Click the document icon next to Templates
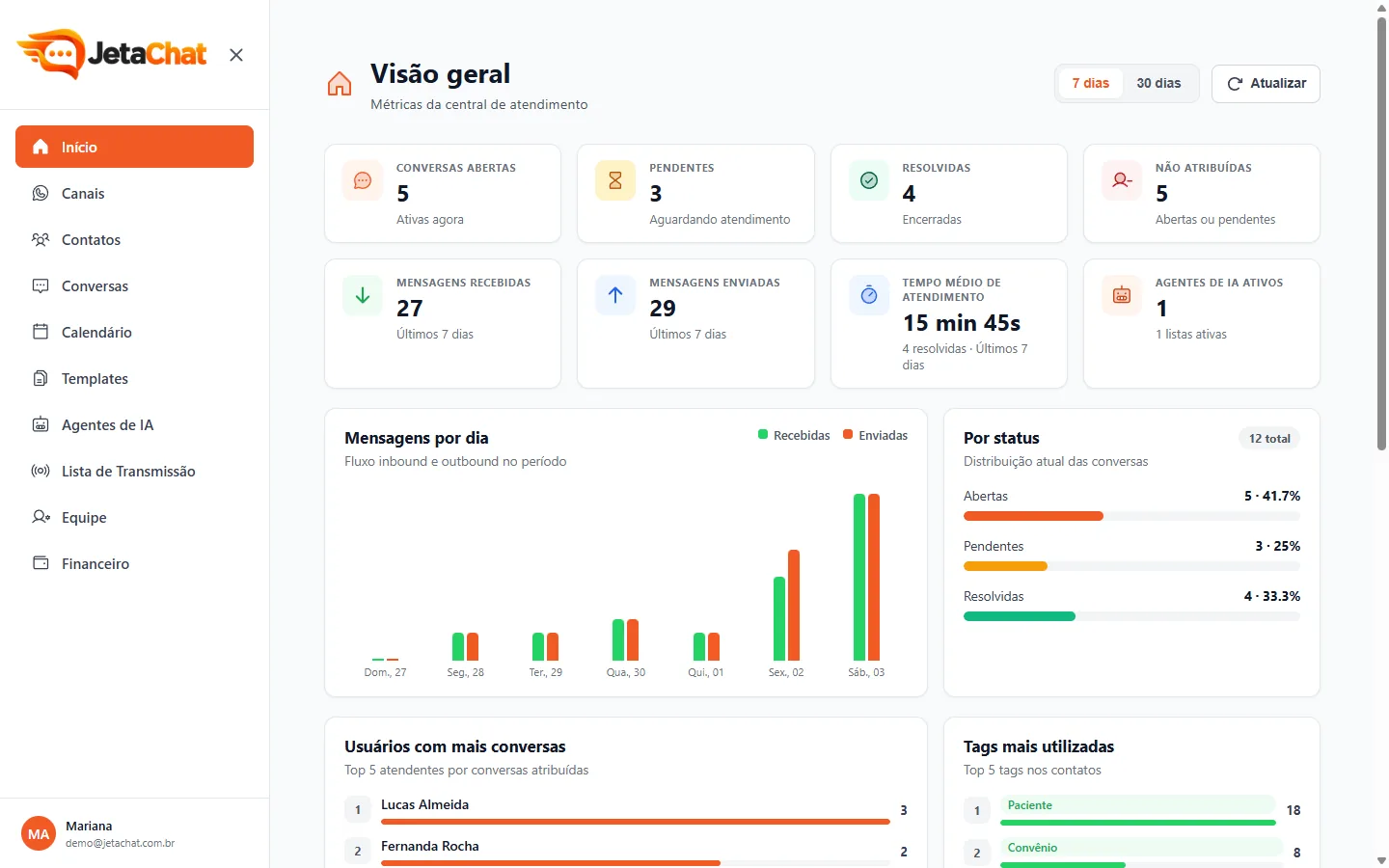The height and width of the screenshot is (868, 1389). [41, 378]
